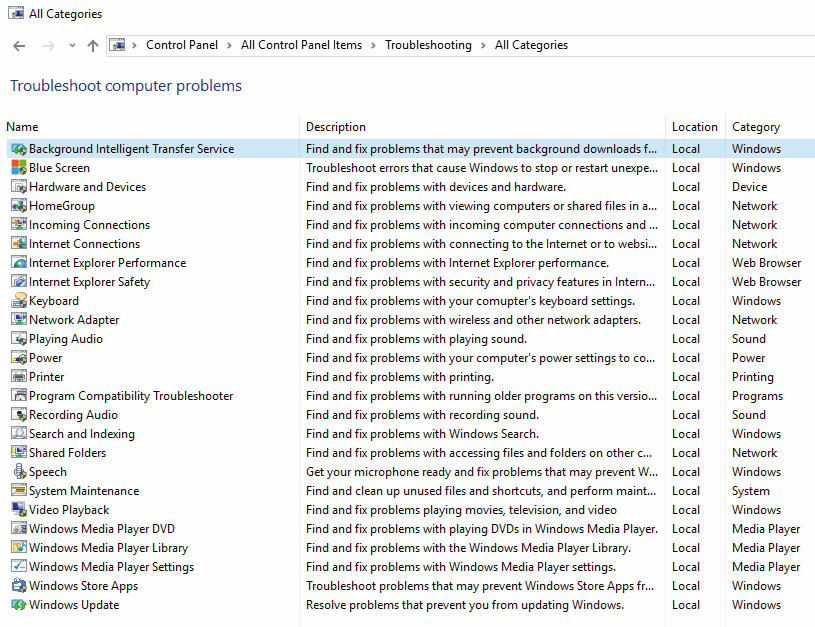Click the Speech microphone icon
The width and height of the screenshot is (815, 627).
click(x=19, y=472)
